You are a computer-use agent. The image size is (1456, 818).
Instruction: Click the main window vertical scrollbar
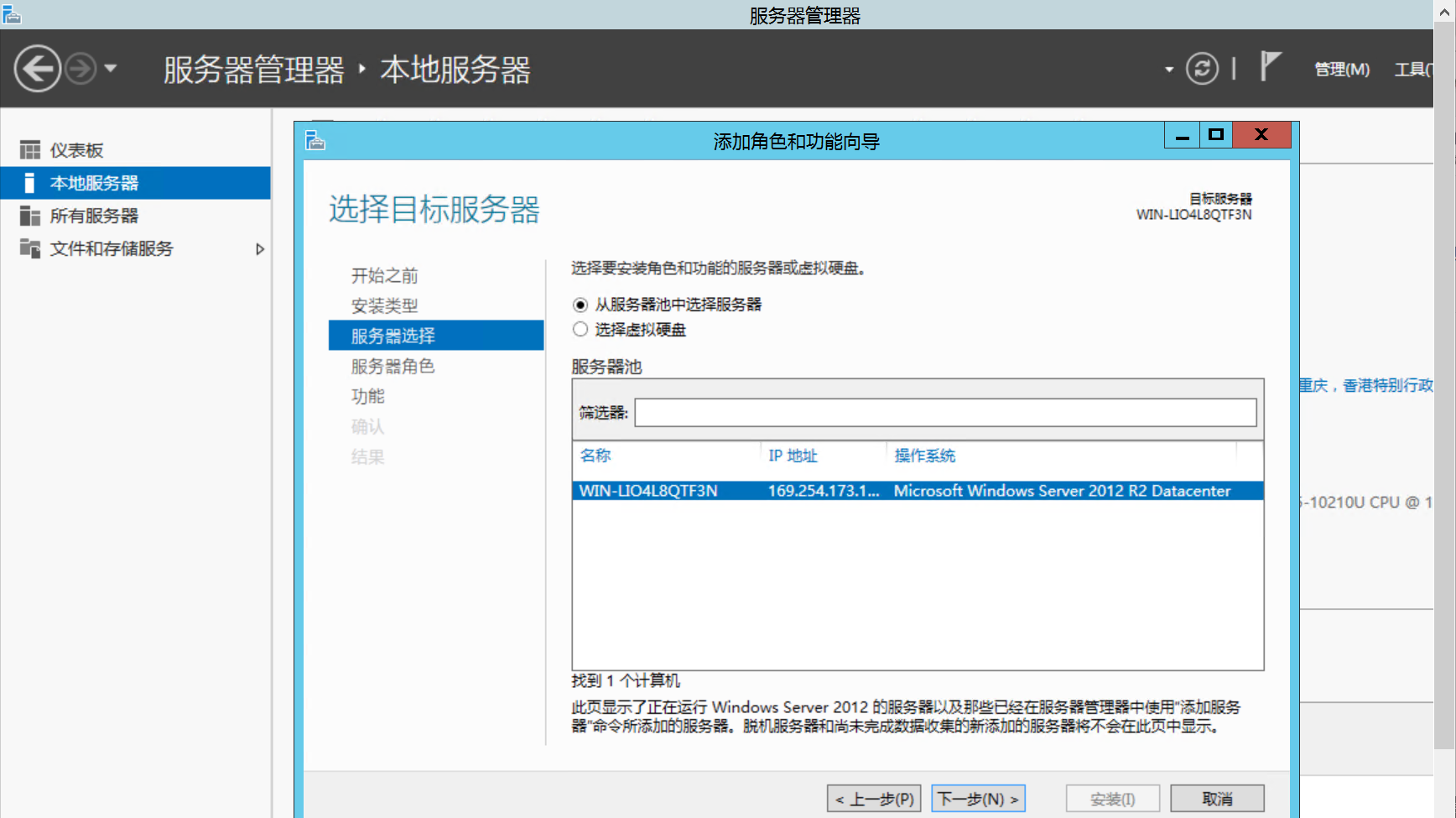pos(1444,386)
